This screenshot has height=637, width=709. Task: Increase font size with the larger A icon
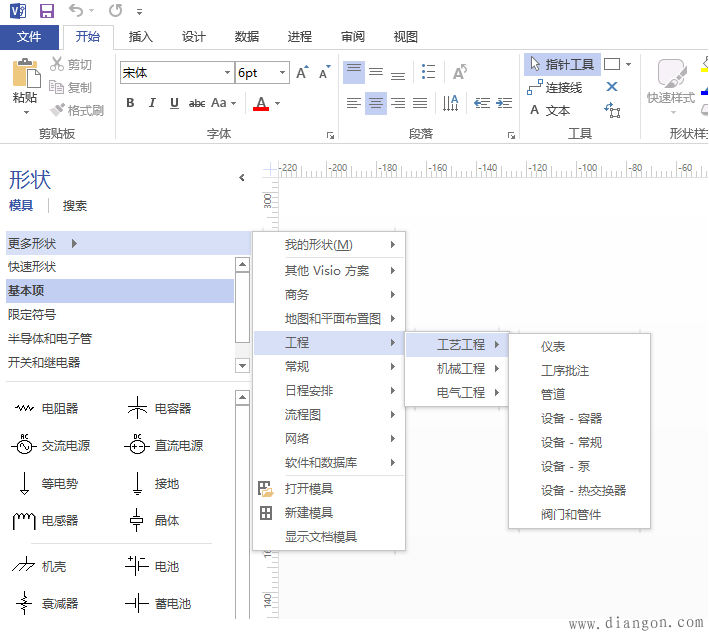[x=302, y=72]
